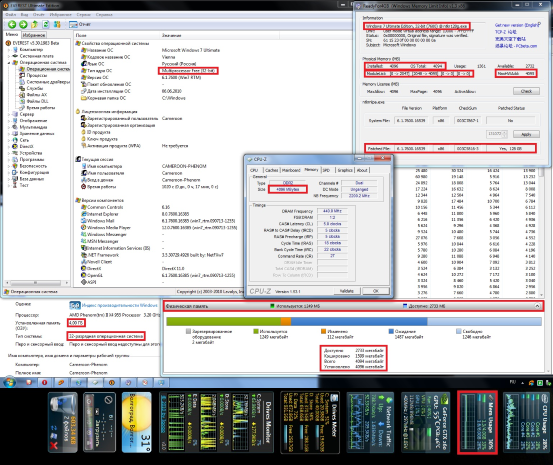Screen dimensions: 553x465
Task: Open the Индекс производительности Windows link
Action: point(120,305)
